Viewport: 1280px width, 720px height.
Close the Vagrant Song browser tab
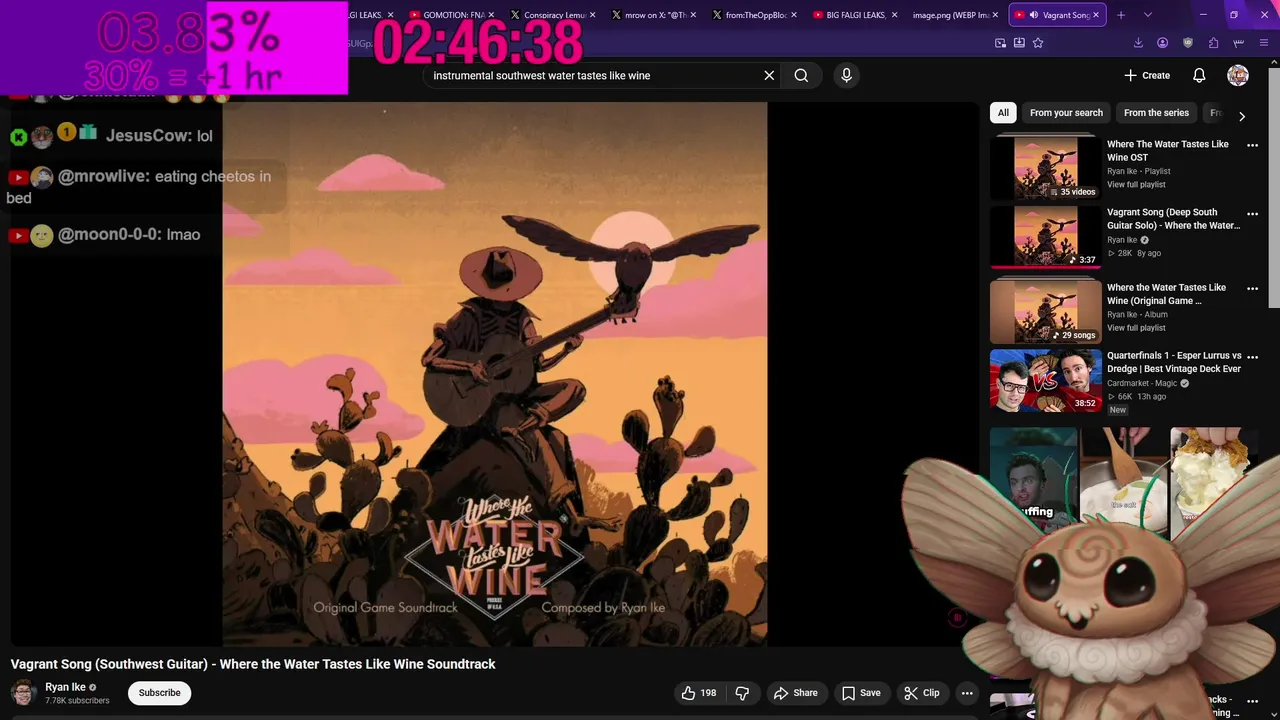[1096, 15]
